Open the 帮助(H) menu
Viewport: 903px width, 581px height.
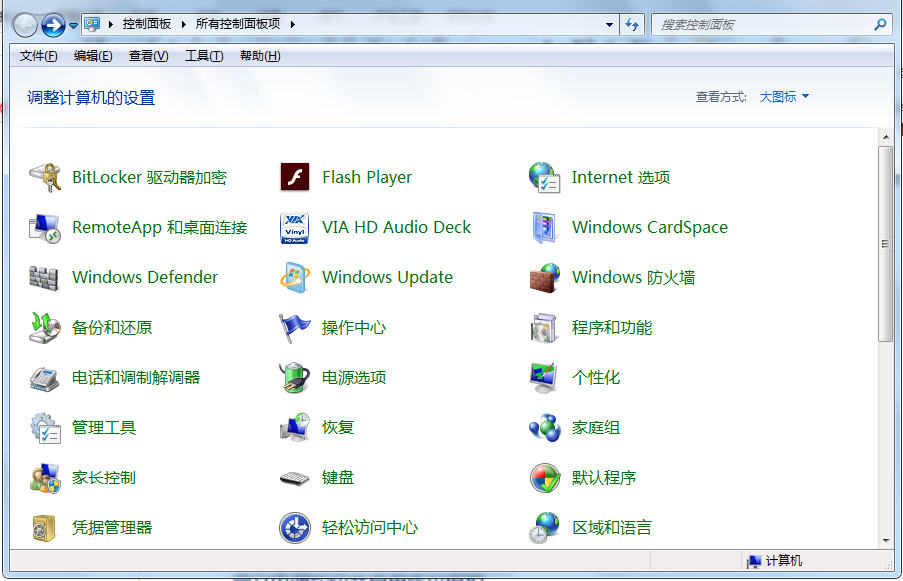tap(260, 56)
